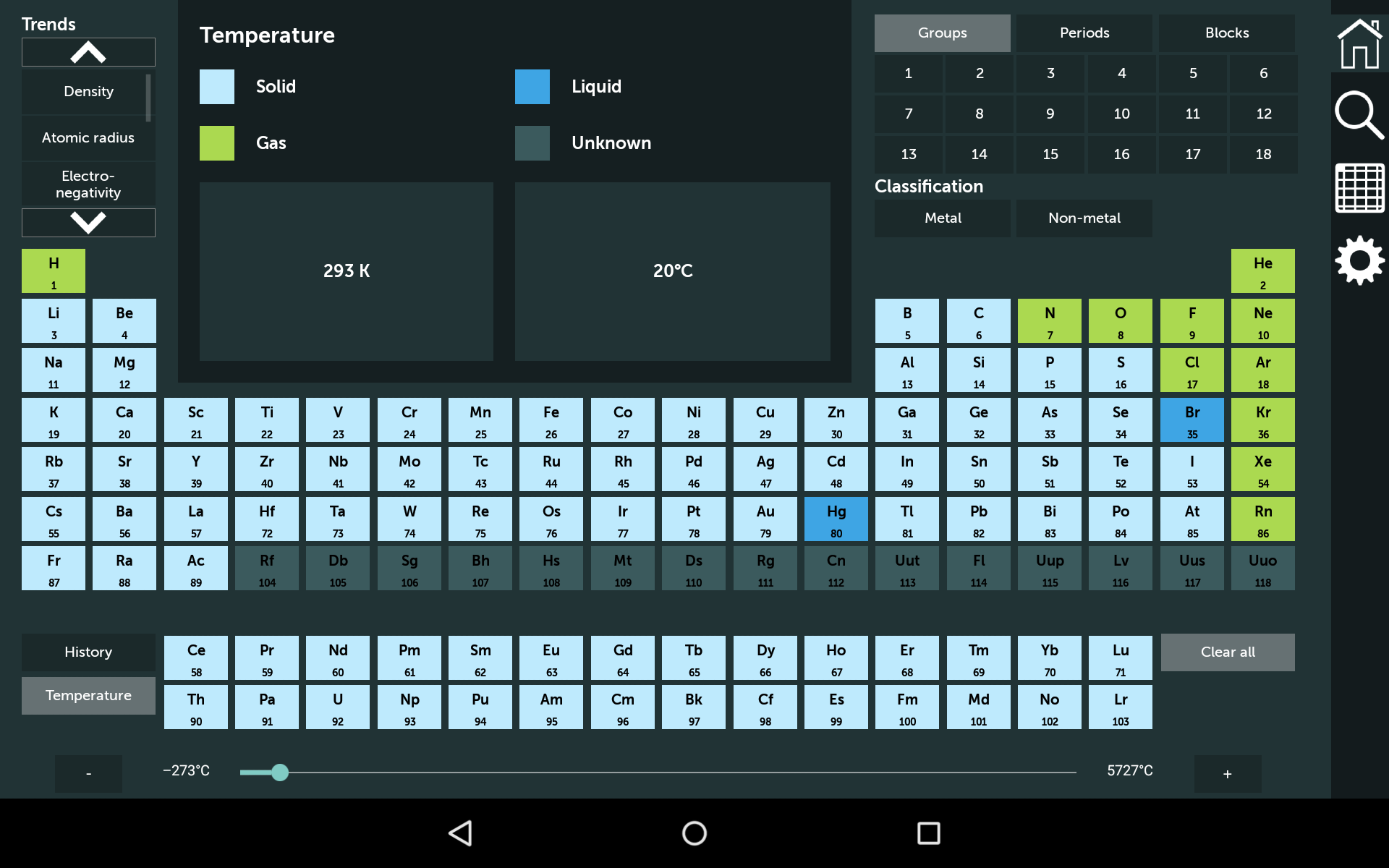This screenshot has height=868, width=1389.
Task: Toggle group 17 highlight
Action: point(1192,154)
